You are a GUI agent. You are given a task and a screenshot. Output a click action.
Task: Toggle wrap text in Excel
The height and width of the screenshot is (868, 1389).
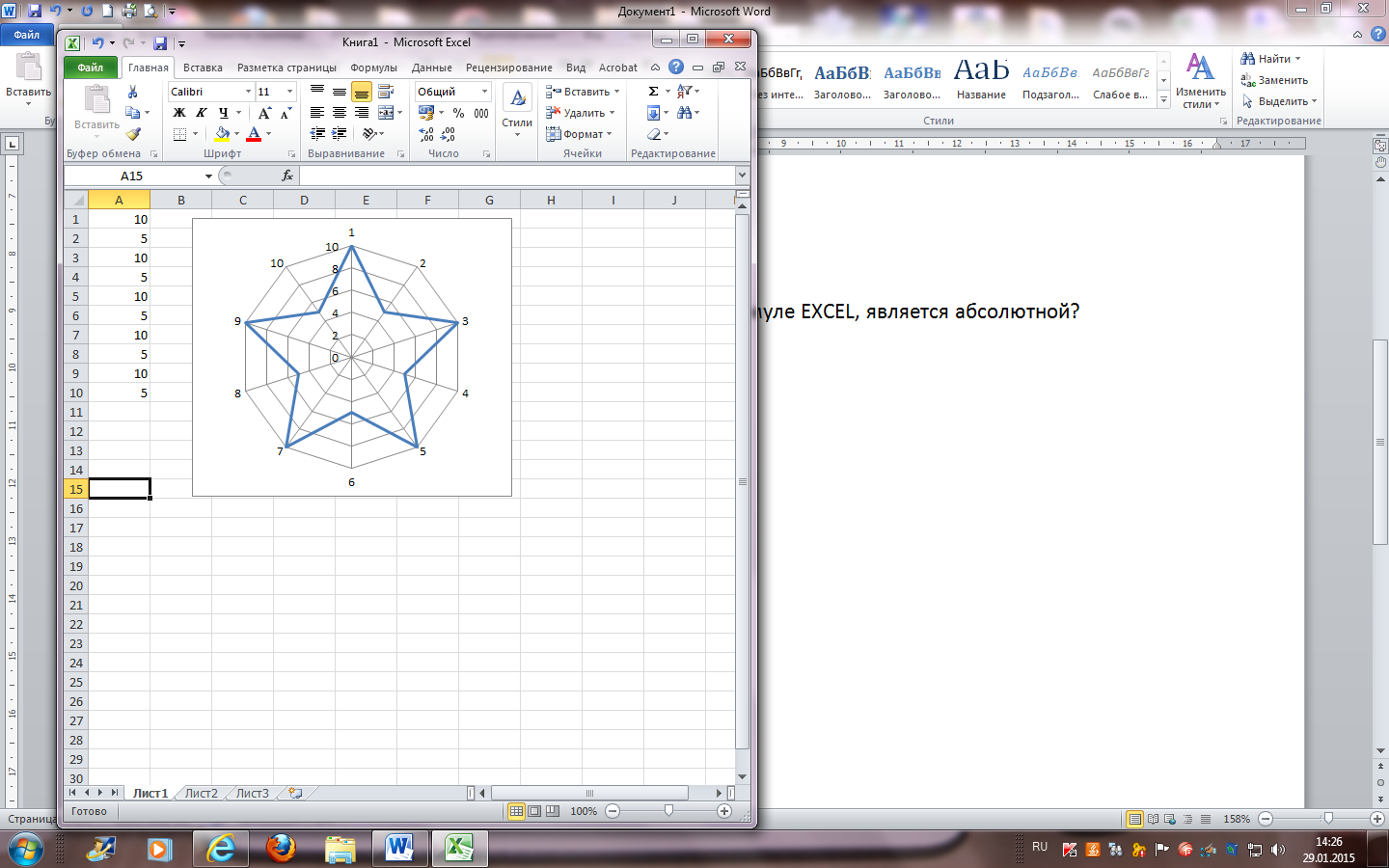tap(386, 92)
